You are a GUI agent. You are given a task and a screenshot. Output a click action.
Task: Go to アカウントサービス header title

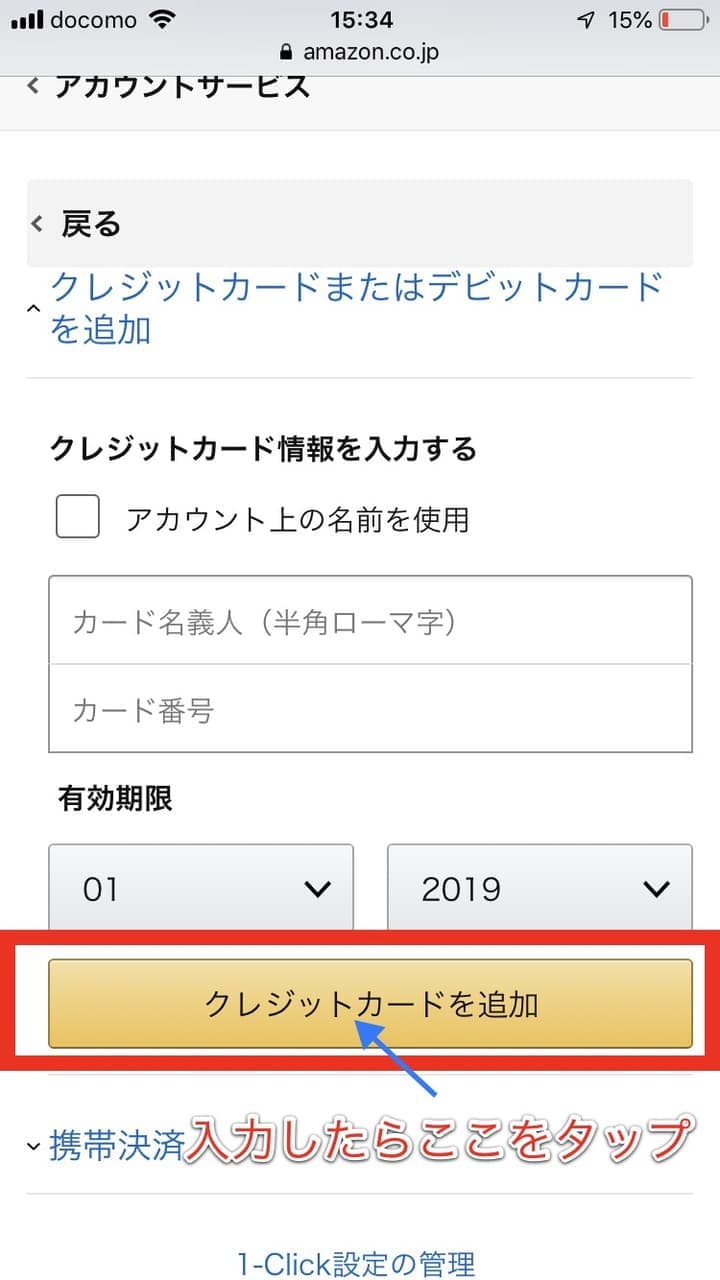(182, 87)
